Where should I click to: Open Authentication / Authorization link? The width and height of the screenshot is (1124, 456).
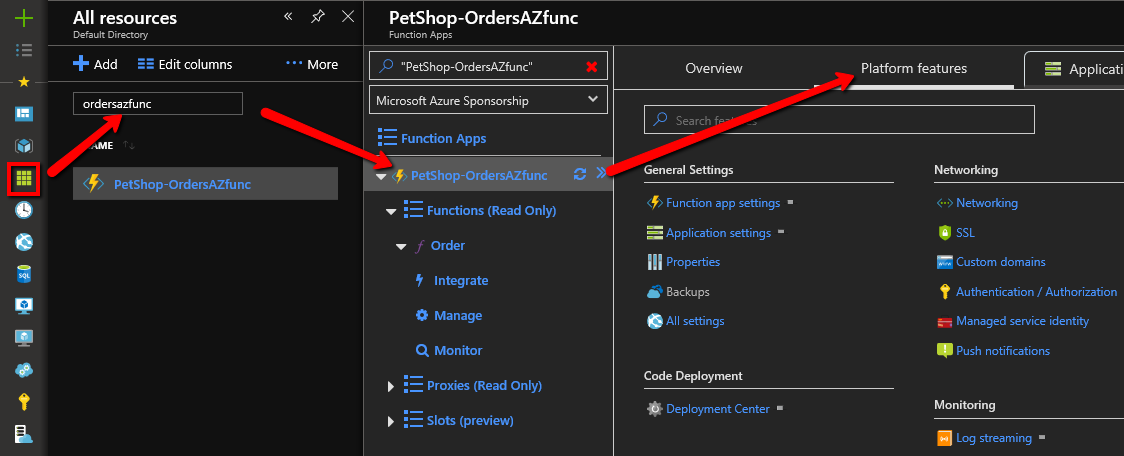1036,292
